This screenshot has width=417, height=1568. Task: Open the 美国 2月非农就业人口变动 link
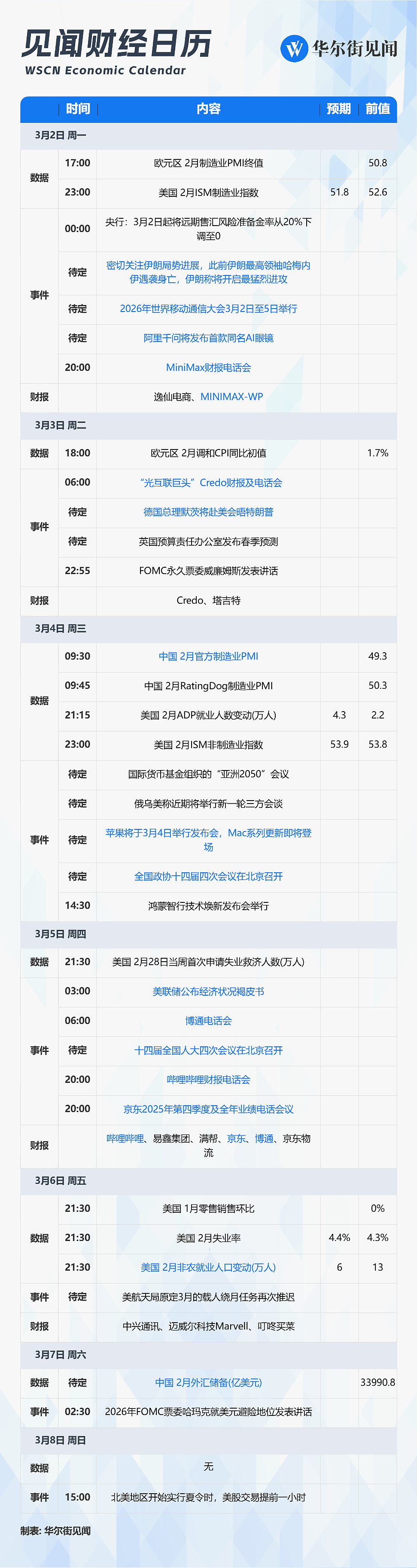click(208, 1267)
